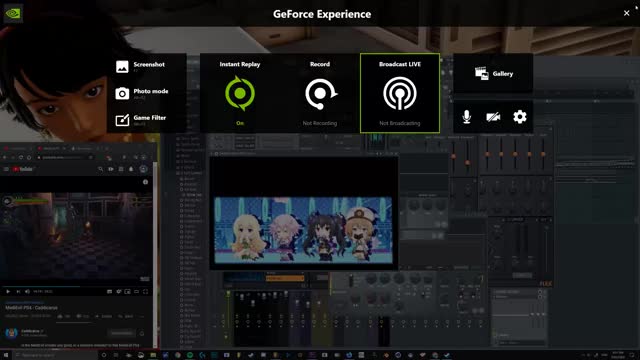This screenshot has width=640, height=360.
Task: Open the YouTube account avatar menu
Action: [x=143, y=169]
